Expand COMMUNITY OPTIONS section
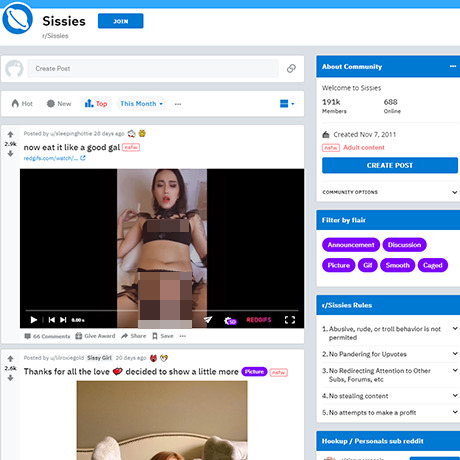Image resolution: width=460 pixels, height=460 pixels. coord(390,192)
